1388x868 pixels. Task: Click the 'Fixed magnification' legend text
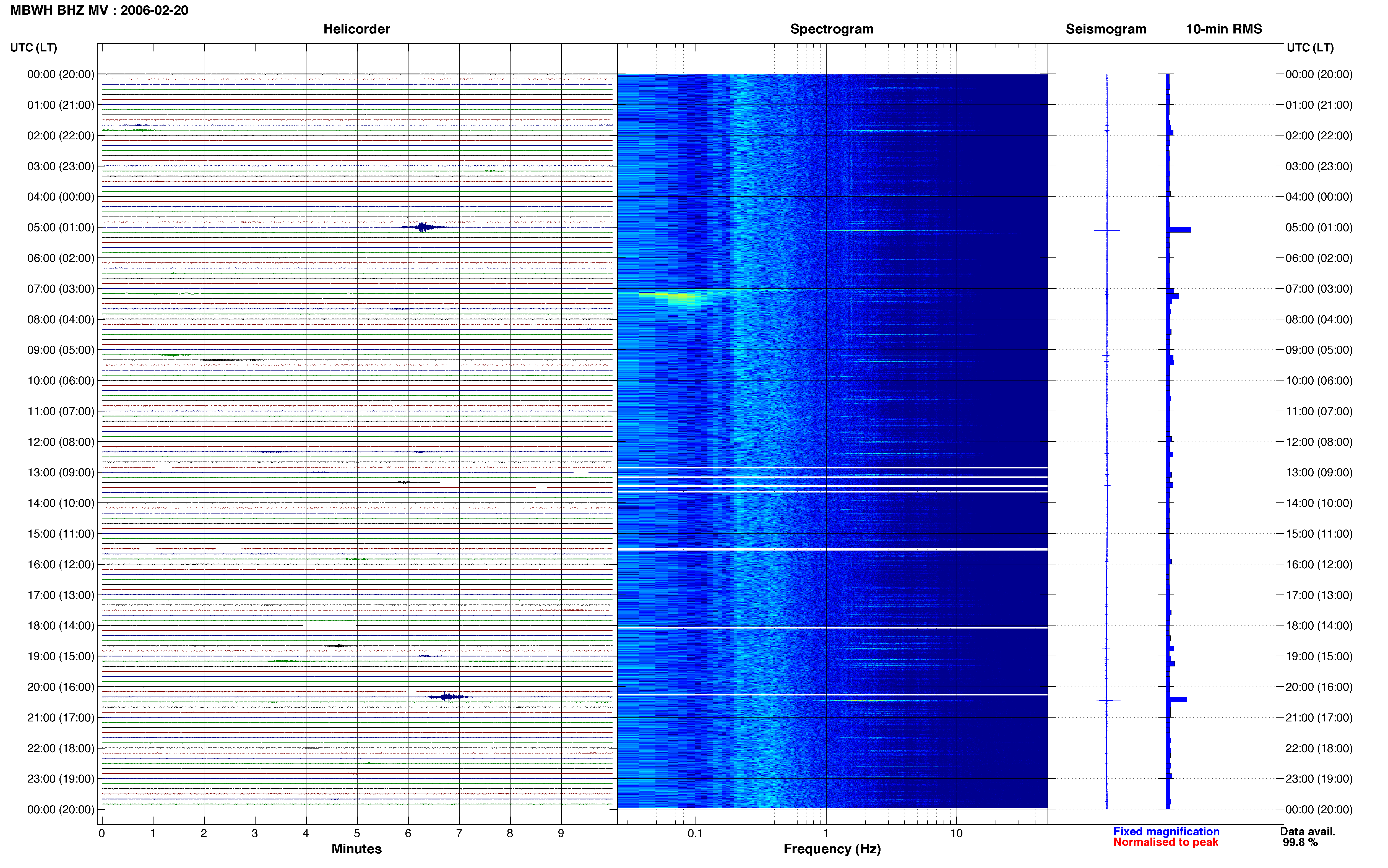tap(1166, 831)
